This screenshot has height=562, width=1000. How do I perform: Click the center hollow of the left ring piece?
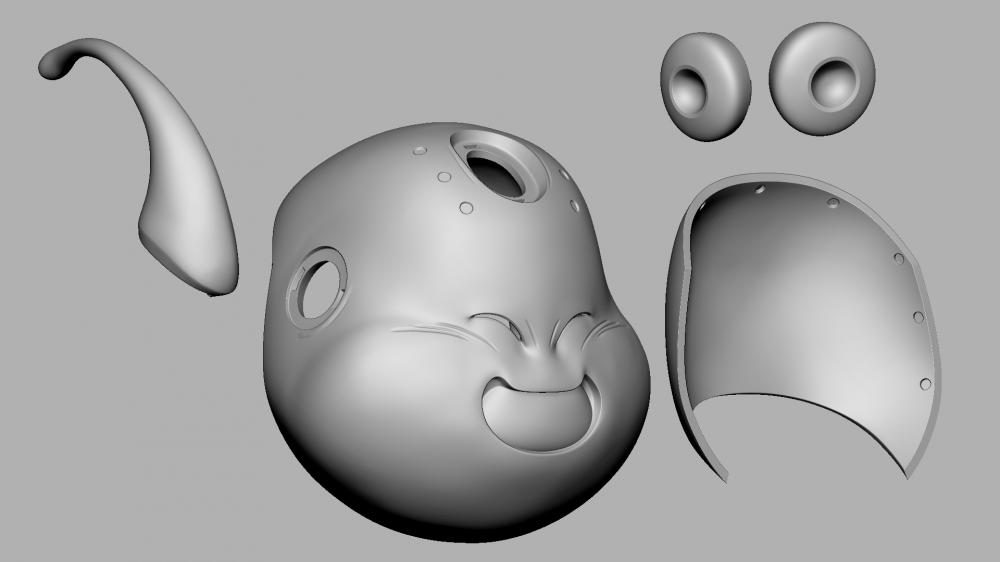[694, 90]
